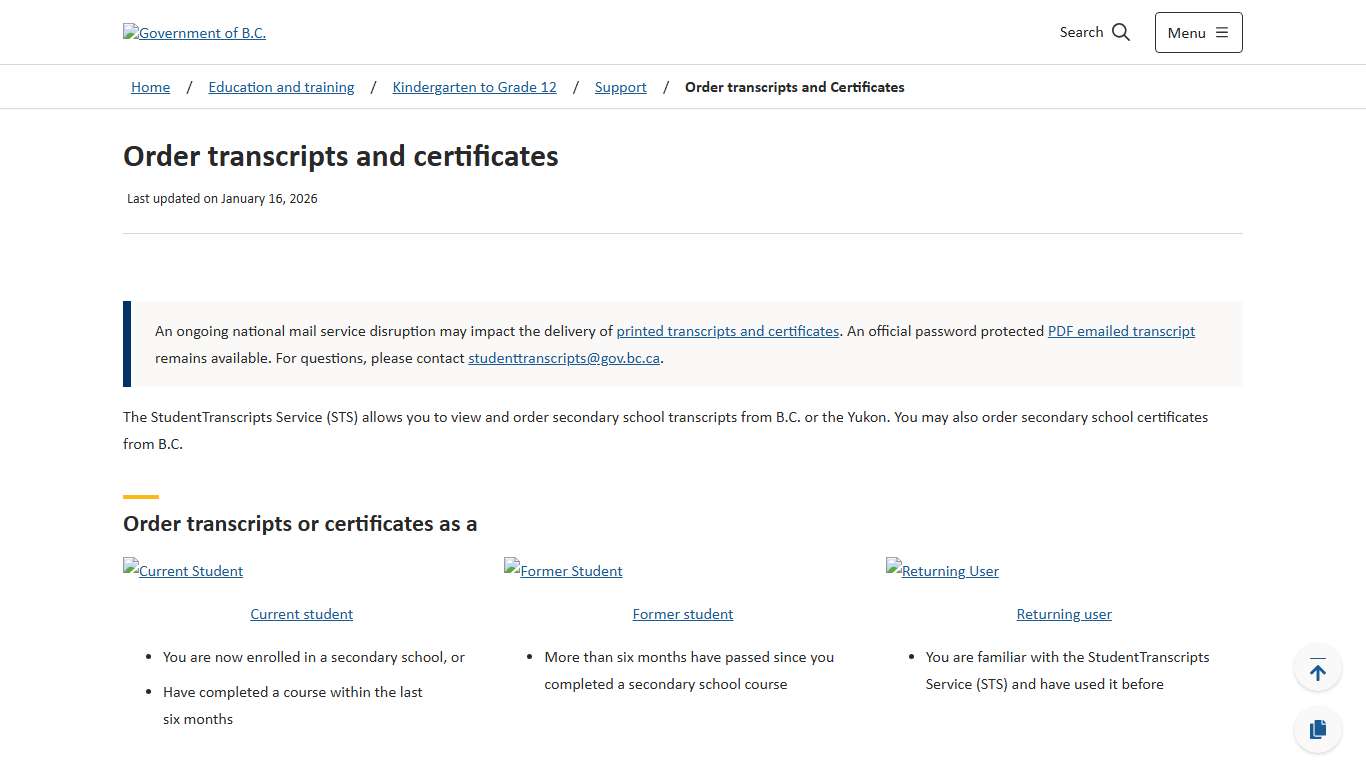Email studenttranscripts@gov.bc.ca via the link
The height and width of the screenshot is (768, 1366).
point(564,358)
